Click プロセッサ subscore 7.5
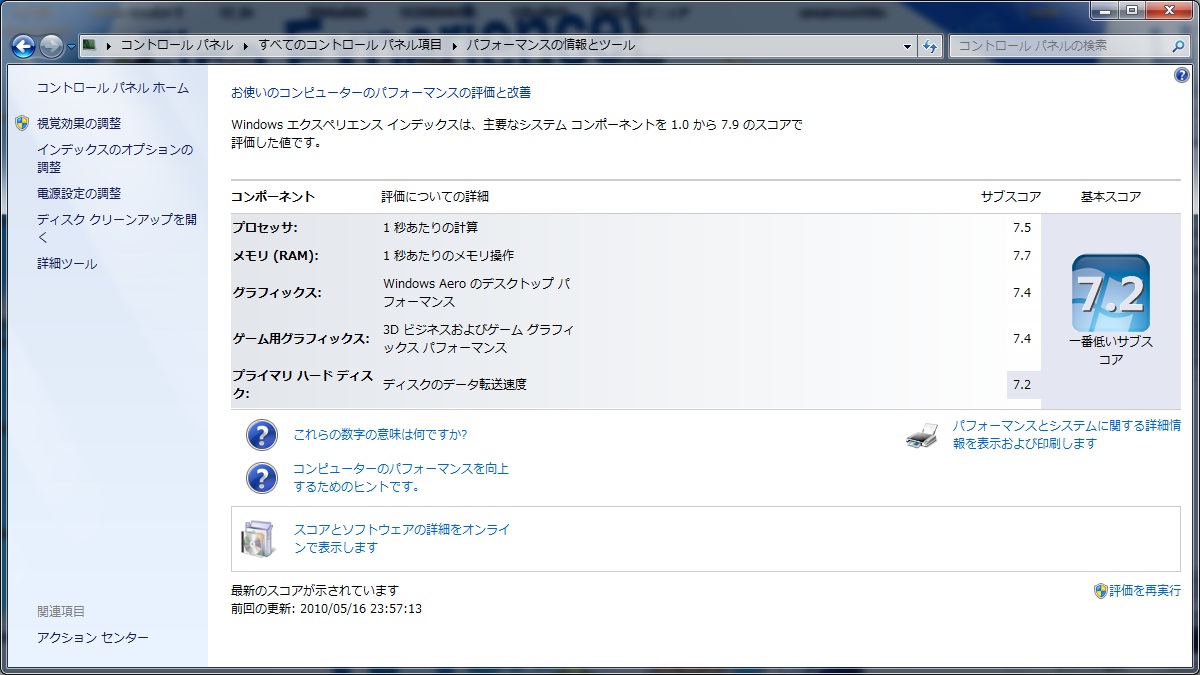The width and height of the screenshot is (1200, 675). click(x=1021, y=227)
